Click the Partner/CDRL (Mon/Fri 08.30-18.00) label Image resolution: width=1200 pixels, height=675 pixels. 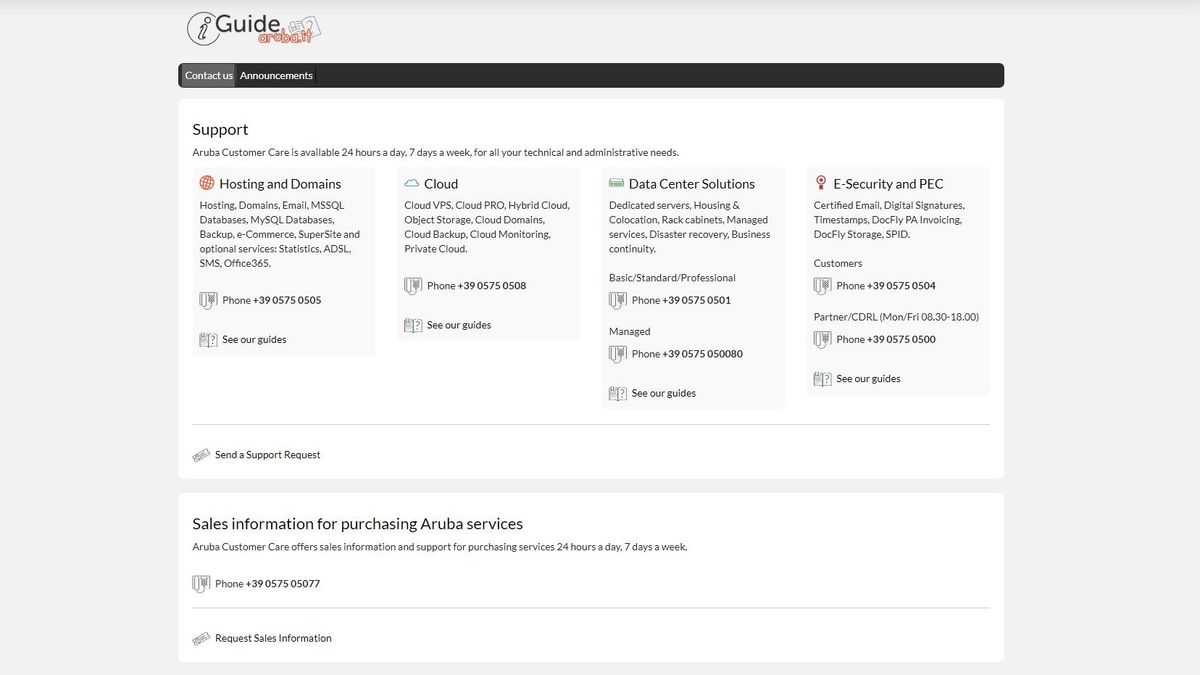pos(896,317)
